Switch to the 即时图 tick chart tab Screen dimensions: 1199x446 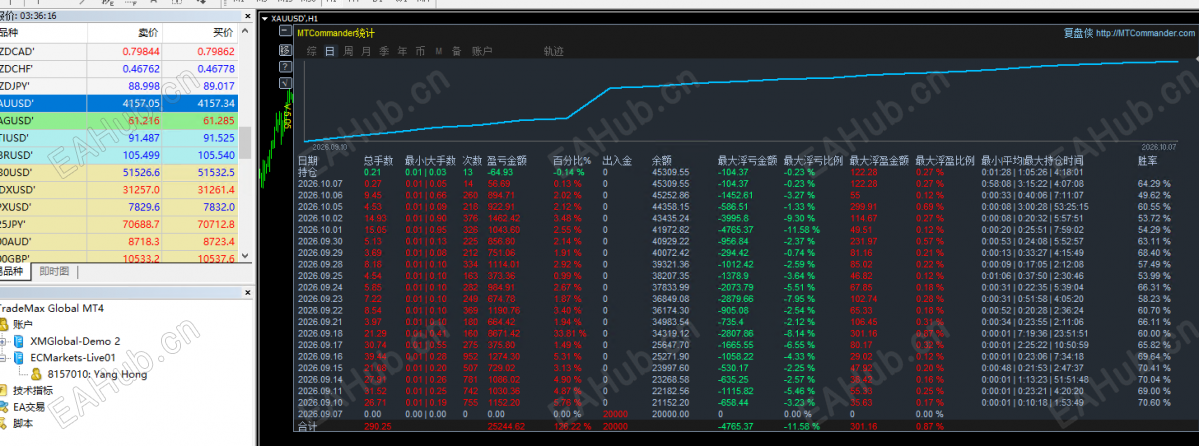[54, 272]
